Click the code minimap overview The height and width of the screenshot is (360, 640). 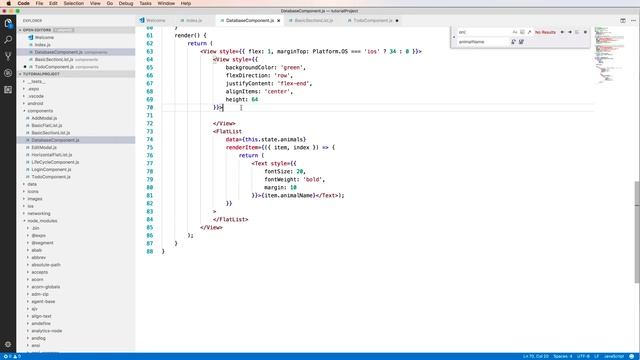(609, 55)
